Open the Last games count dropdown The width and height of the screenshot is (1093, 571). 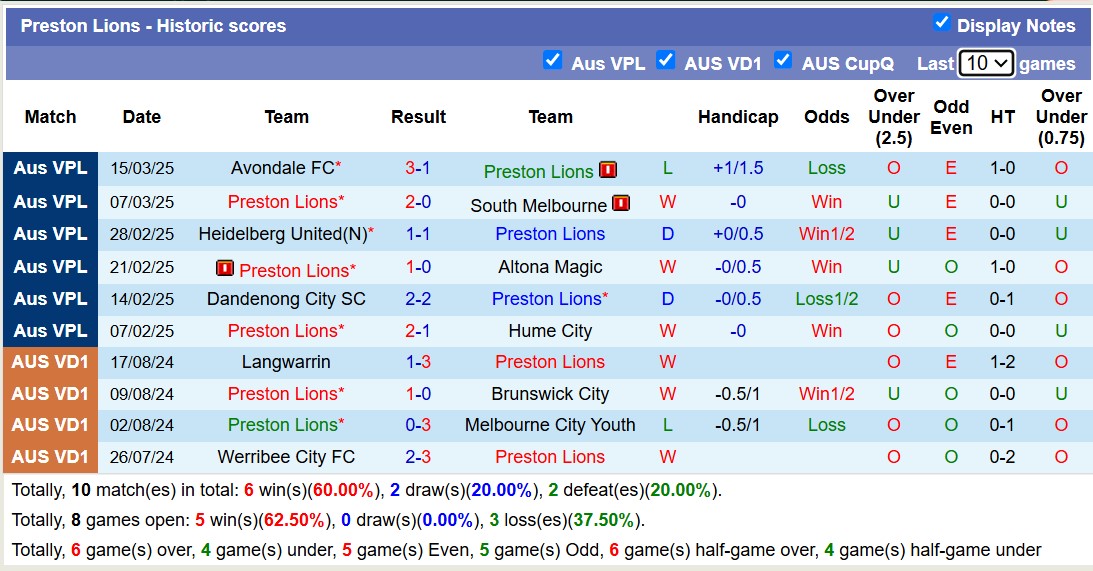point(986,63)
